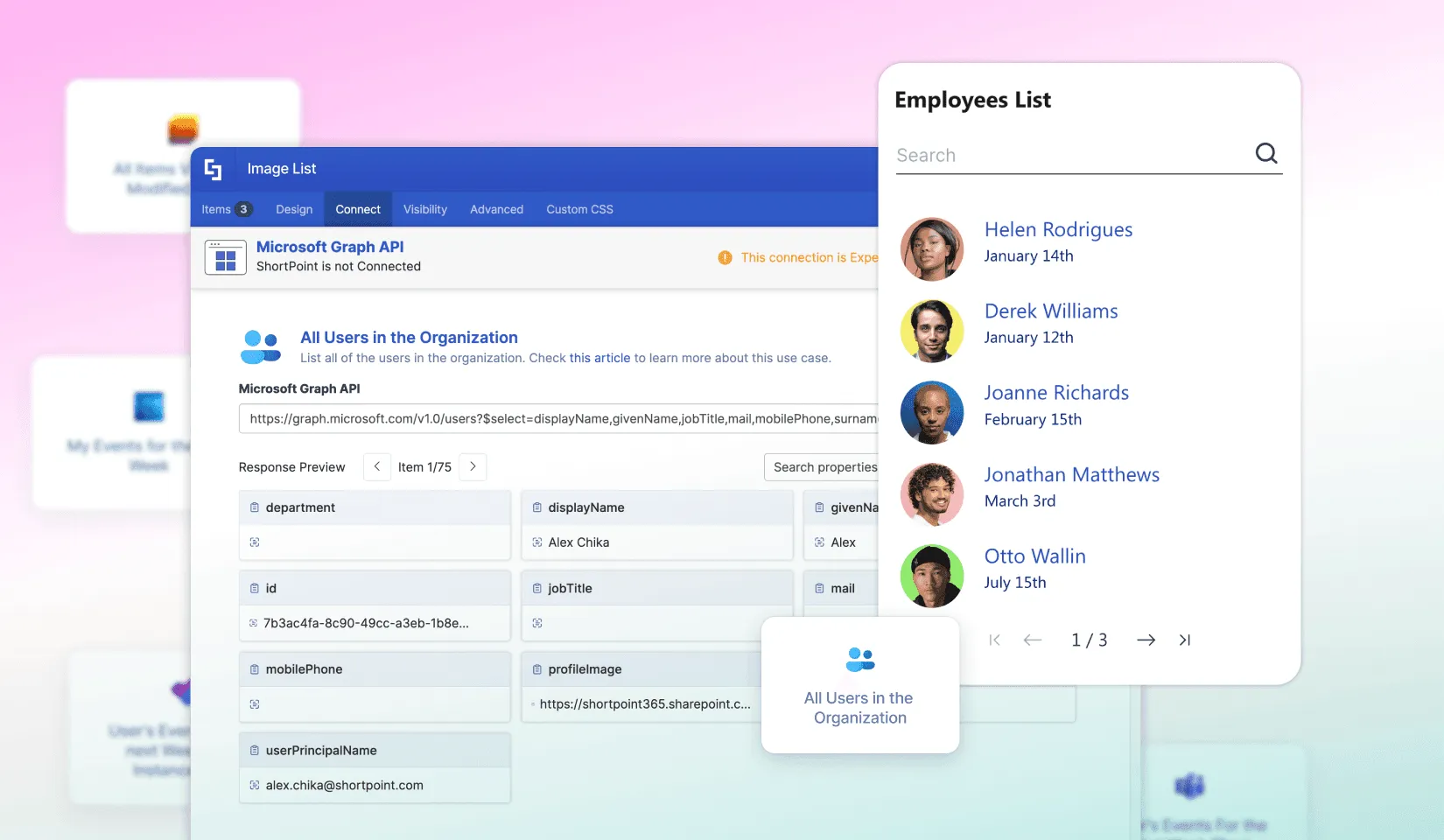Click the department property icon

pos(255,507)
